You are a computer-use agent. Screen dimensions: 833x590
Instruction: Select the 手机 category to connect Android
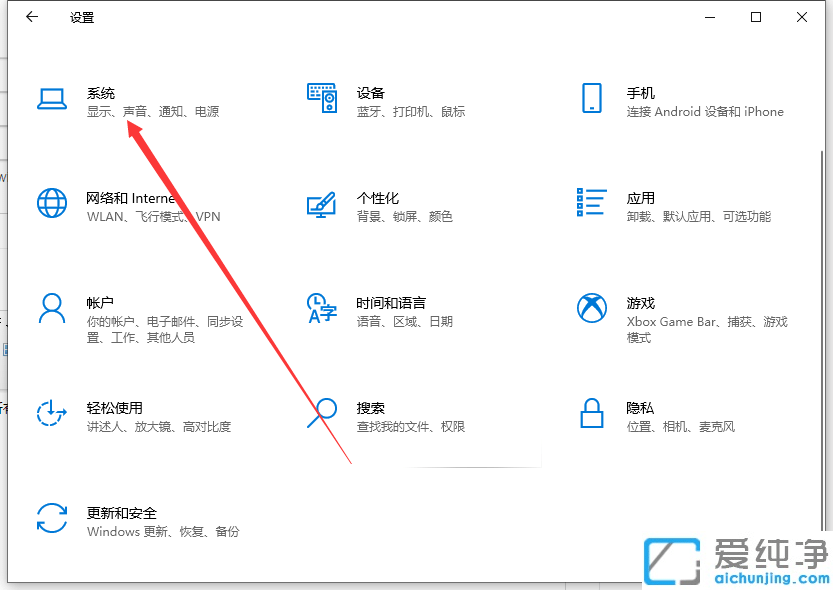640,93
